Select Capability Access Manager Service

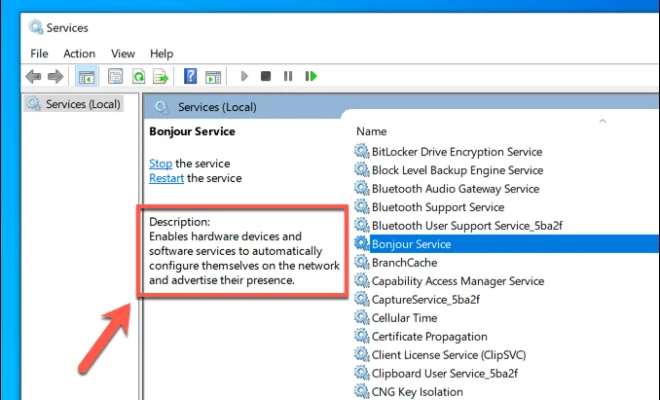[x=458, y=281]
